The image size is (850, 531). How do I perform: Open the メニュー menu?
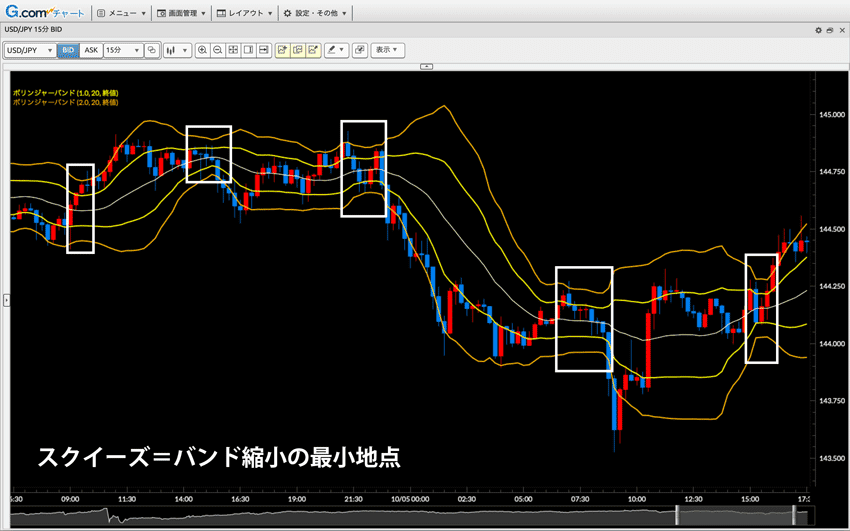click(x=123, y=14)
